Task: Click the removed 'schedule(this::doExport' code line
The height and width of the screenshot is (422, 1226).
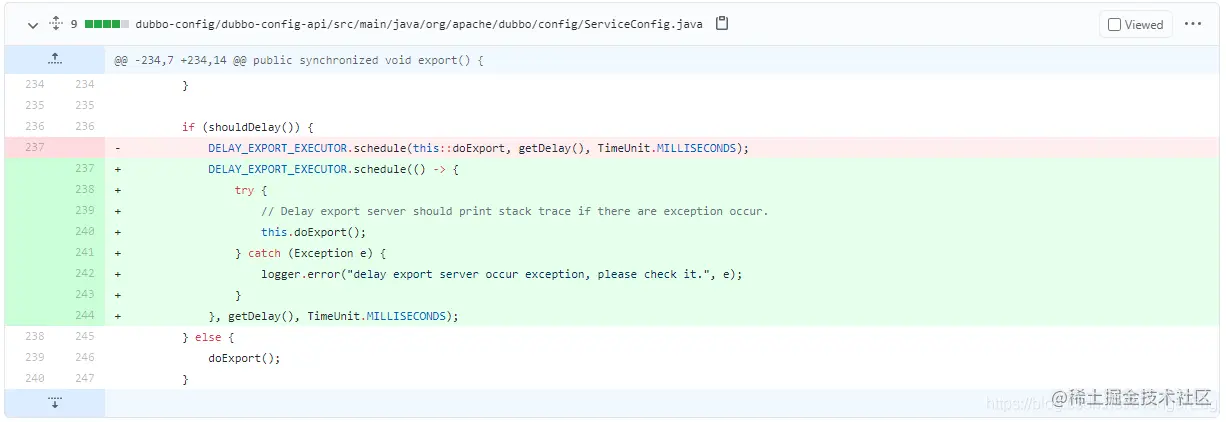Action: click(x=479, y=148)
